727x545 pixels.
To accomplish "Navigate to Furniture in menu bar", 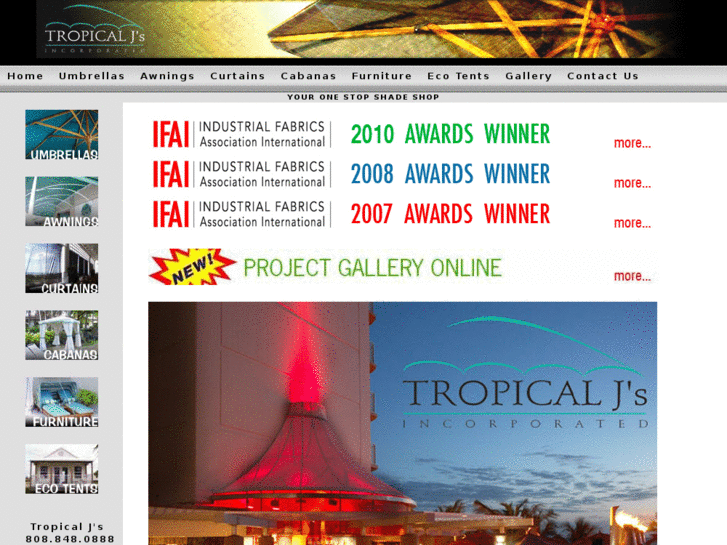I will click(x=382, y=76).
